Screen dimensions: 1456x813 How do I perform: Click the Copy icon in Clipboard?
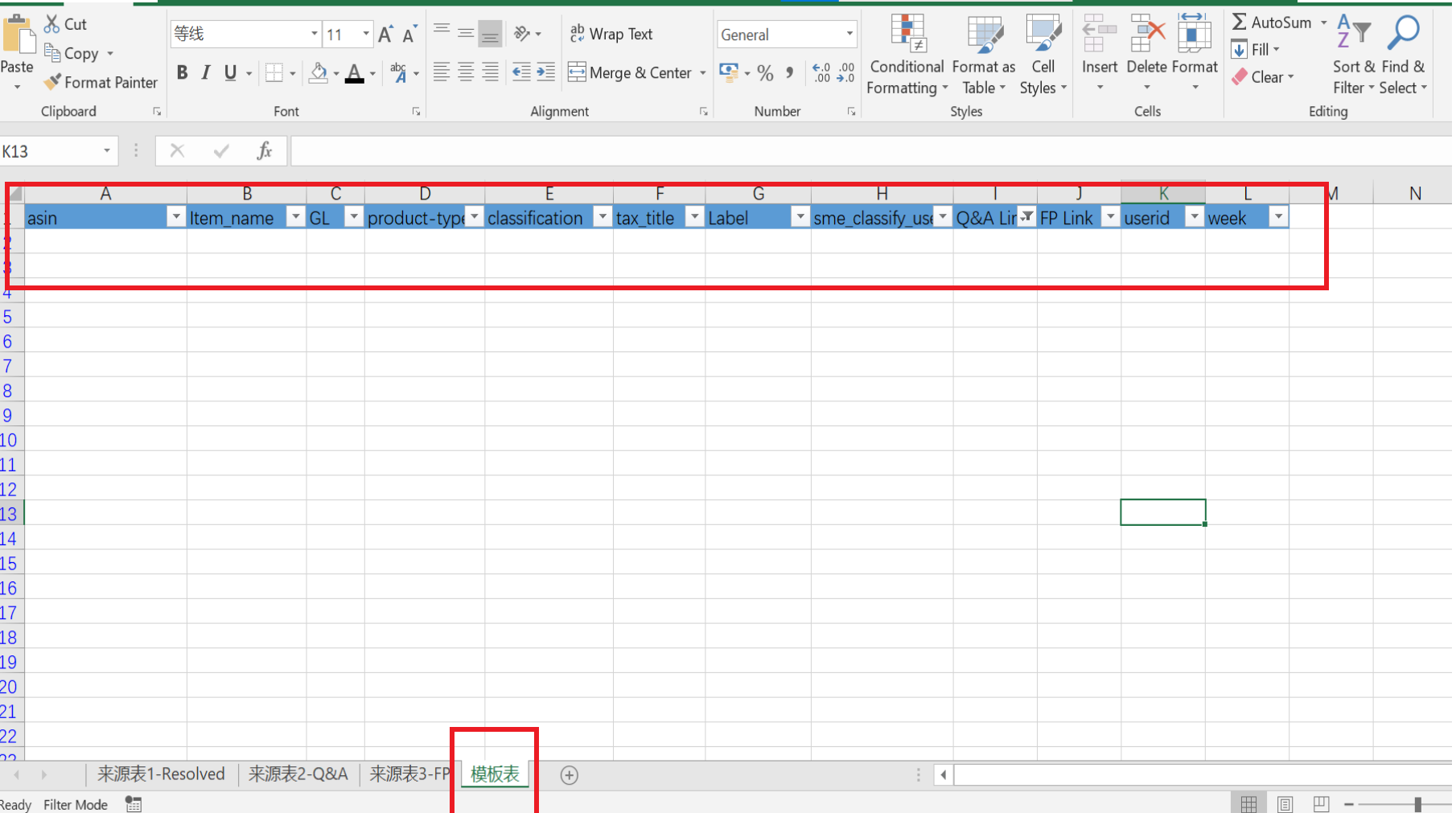[52, 53]
